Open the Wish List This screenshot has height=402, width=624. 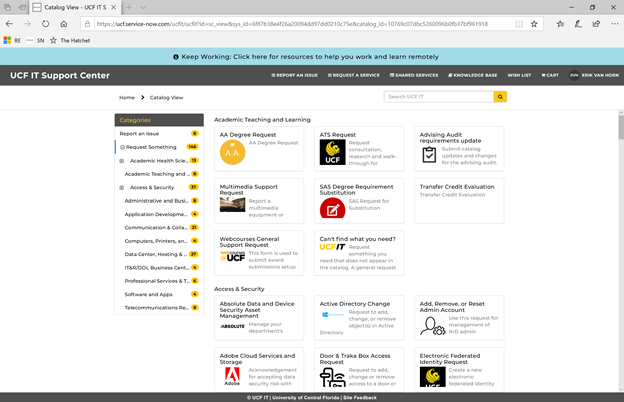[x=519, y=75]
